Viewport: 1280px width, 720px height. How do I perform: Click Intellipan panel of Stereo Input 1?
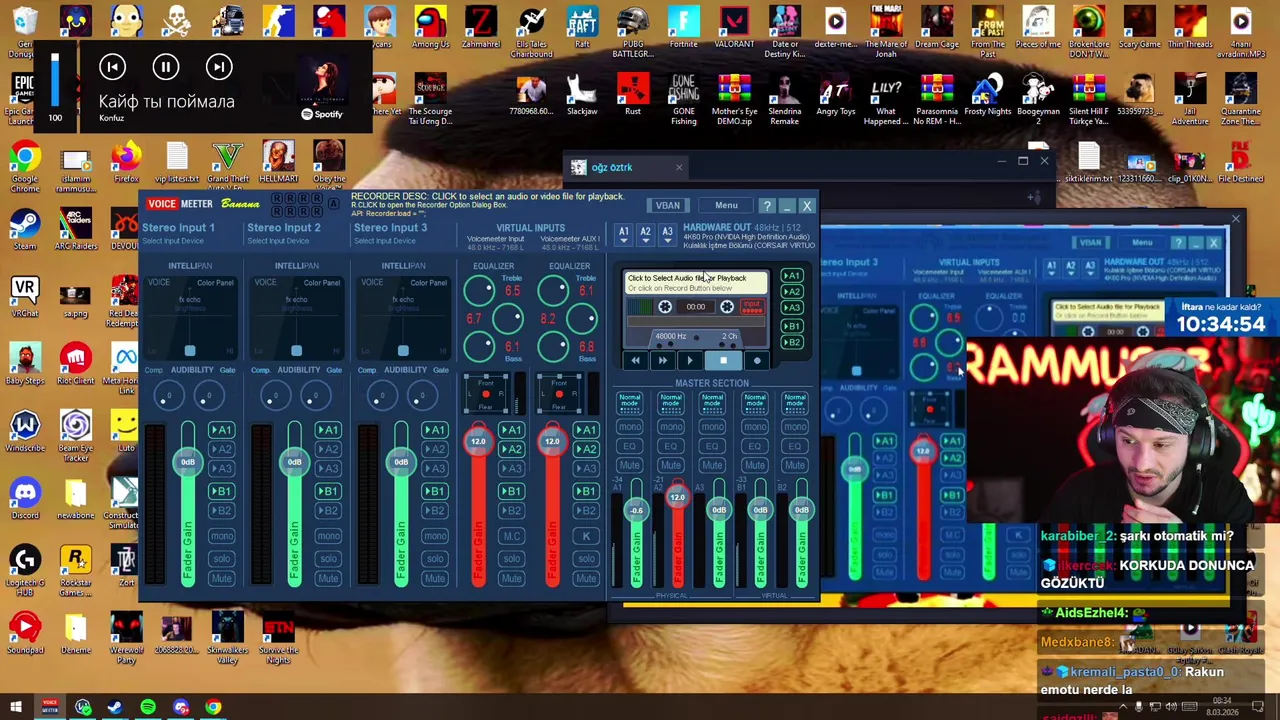[190, 316]
